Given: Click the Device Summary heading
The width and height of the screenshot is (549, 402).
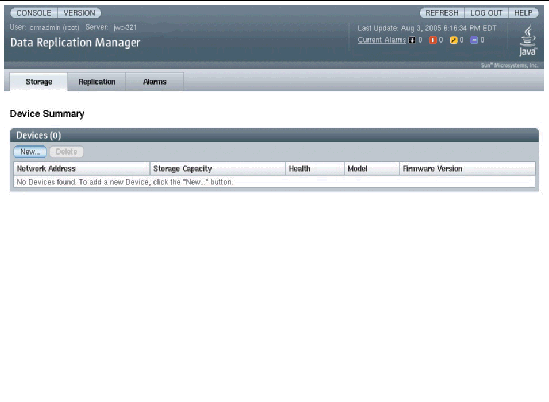Looking at the screenshot, I should tap(47, 113).
